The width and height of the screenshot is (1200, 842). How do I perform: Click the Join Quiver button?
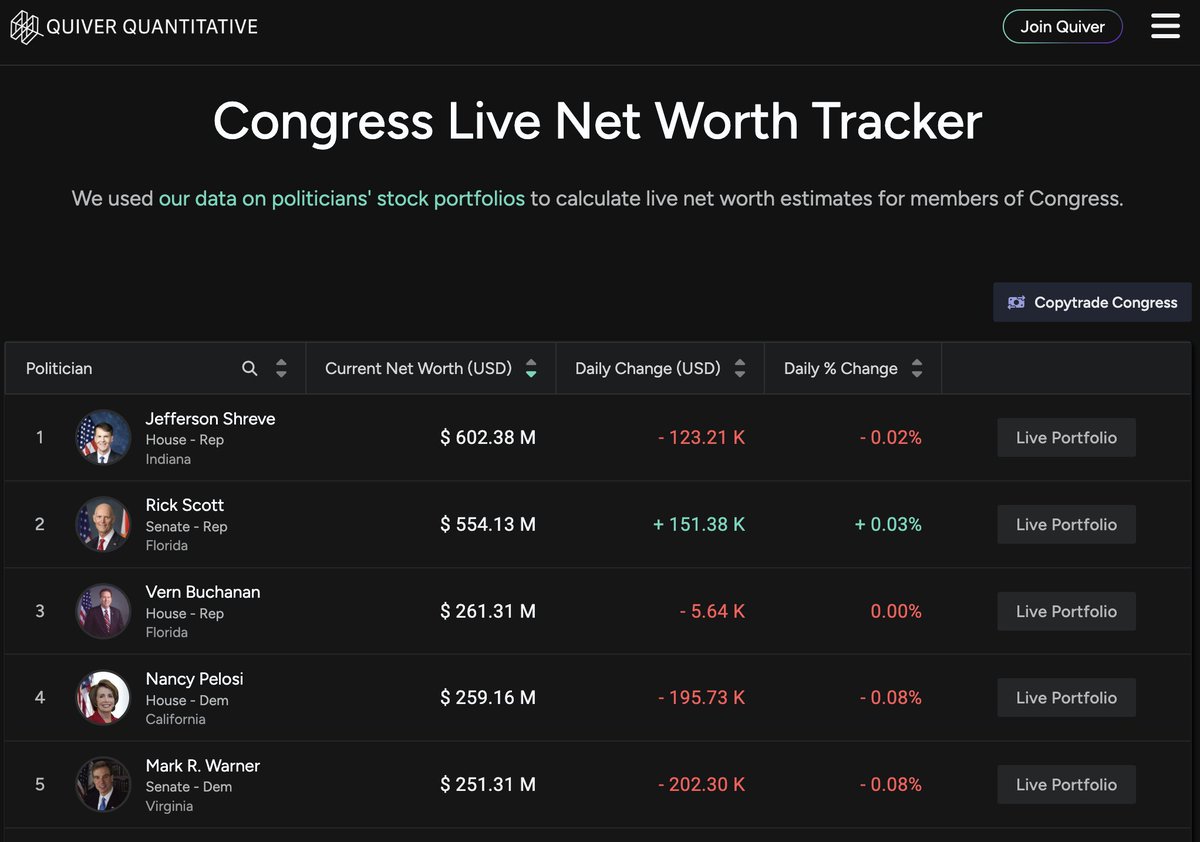[1062, 26]
